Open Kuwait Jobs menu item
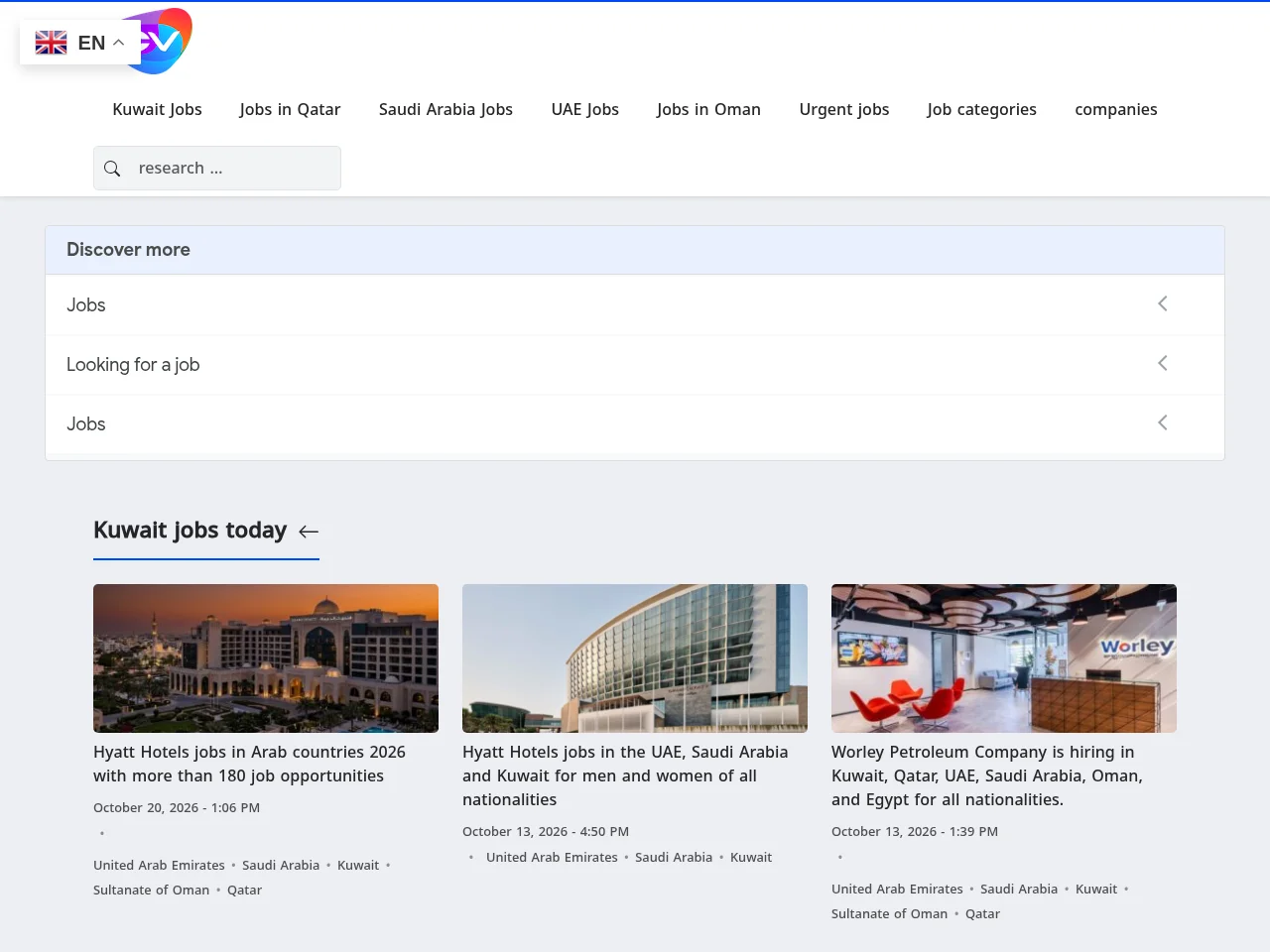The height and width of the screenshot is (952, 1270). coord(157,109)
